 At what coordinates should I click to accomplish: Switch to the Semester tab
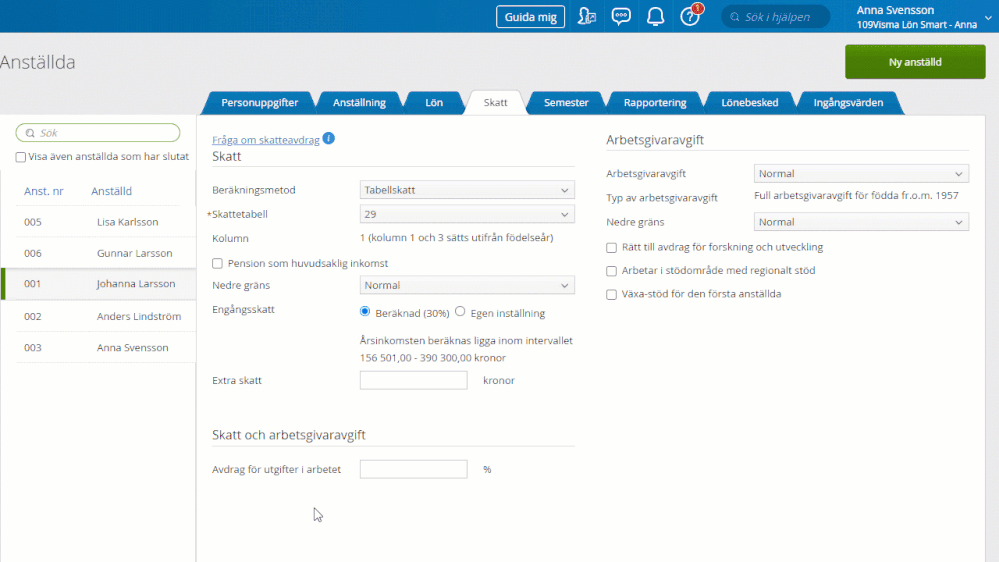[x=566, y=102]
